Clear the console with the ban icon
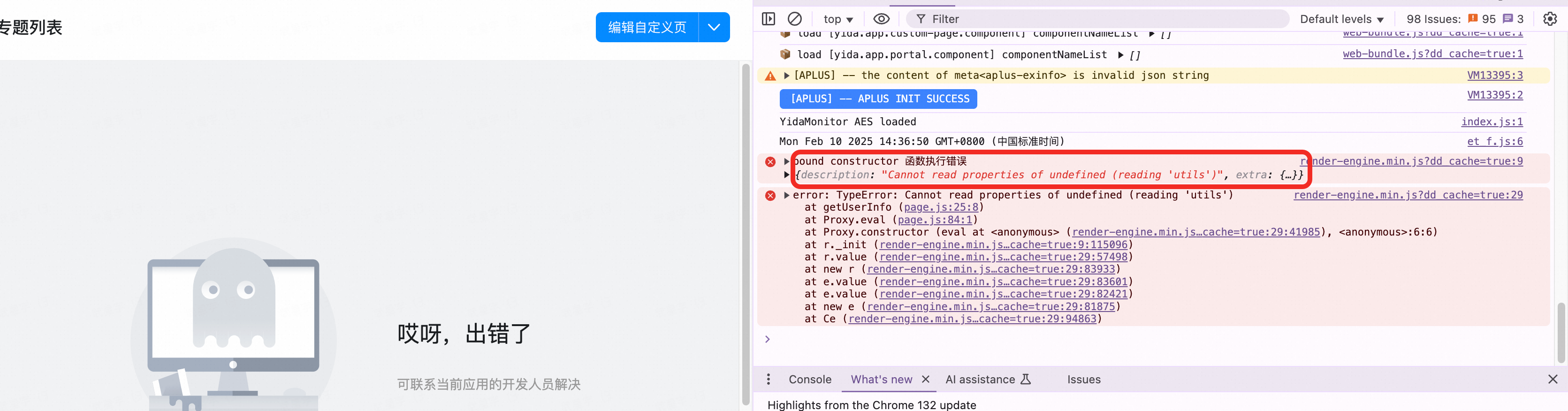Viewport: 1568px width, 411px height. 795,19
